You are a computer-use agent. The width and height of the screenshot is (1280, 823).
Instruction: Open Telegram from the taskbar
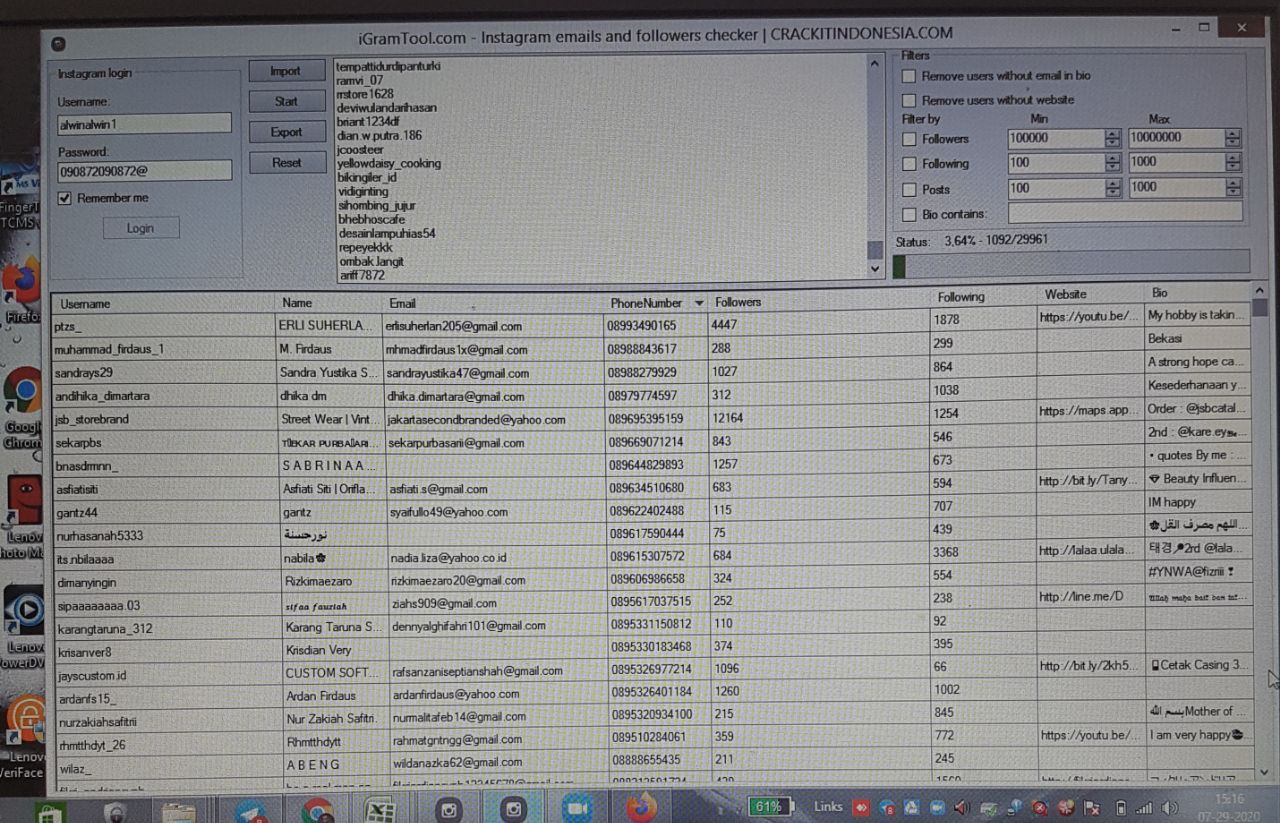[252, 809]
